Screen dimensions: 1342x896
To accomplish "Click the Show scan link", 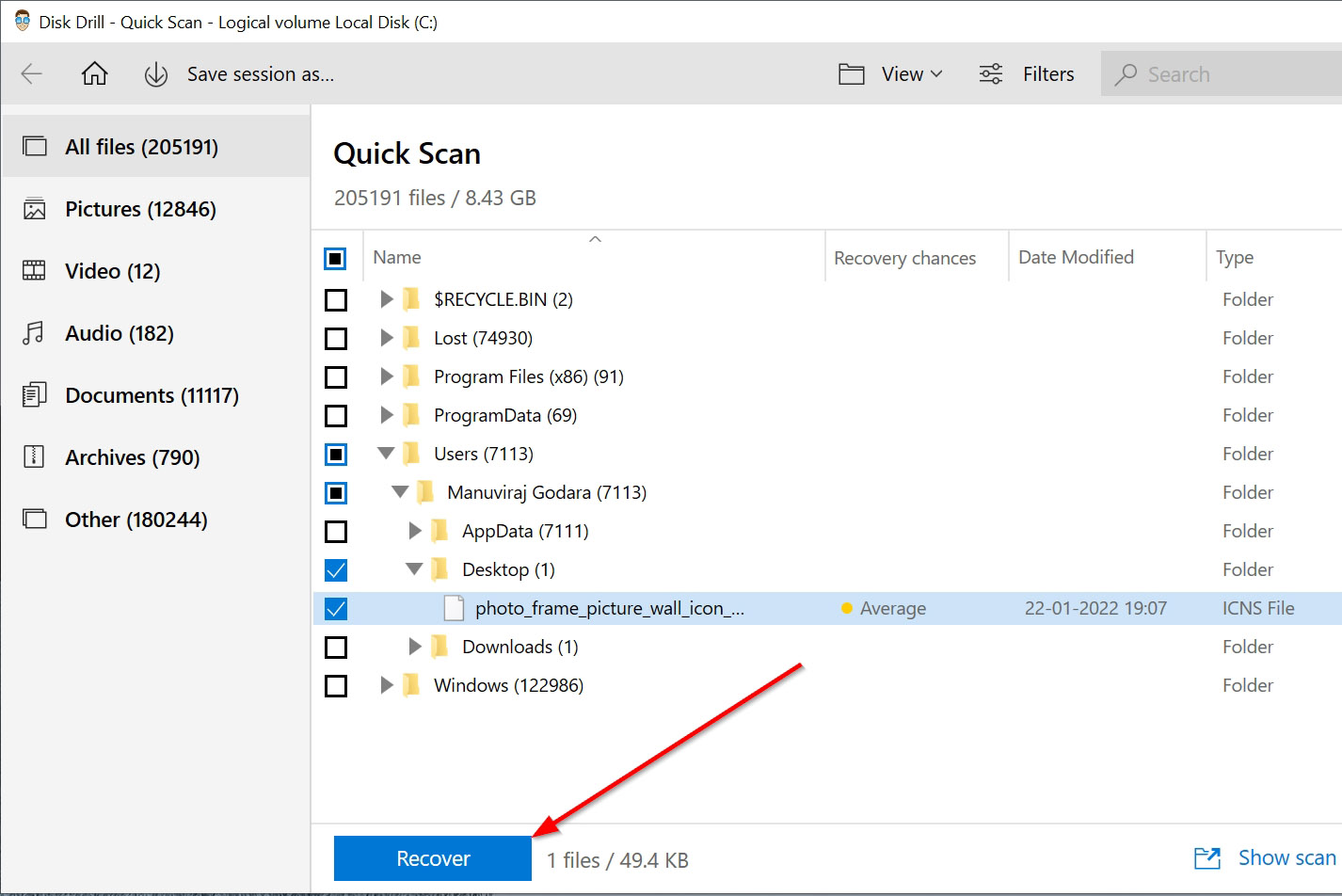I will coord(1286,857).
